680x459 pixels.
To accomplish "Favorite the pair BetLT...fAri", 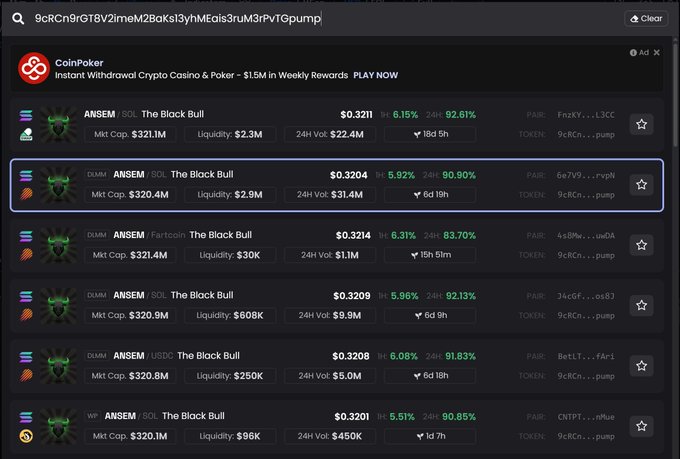I will [641, 366].
